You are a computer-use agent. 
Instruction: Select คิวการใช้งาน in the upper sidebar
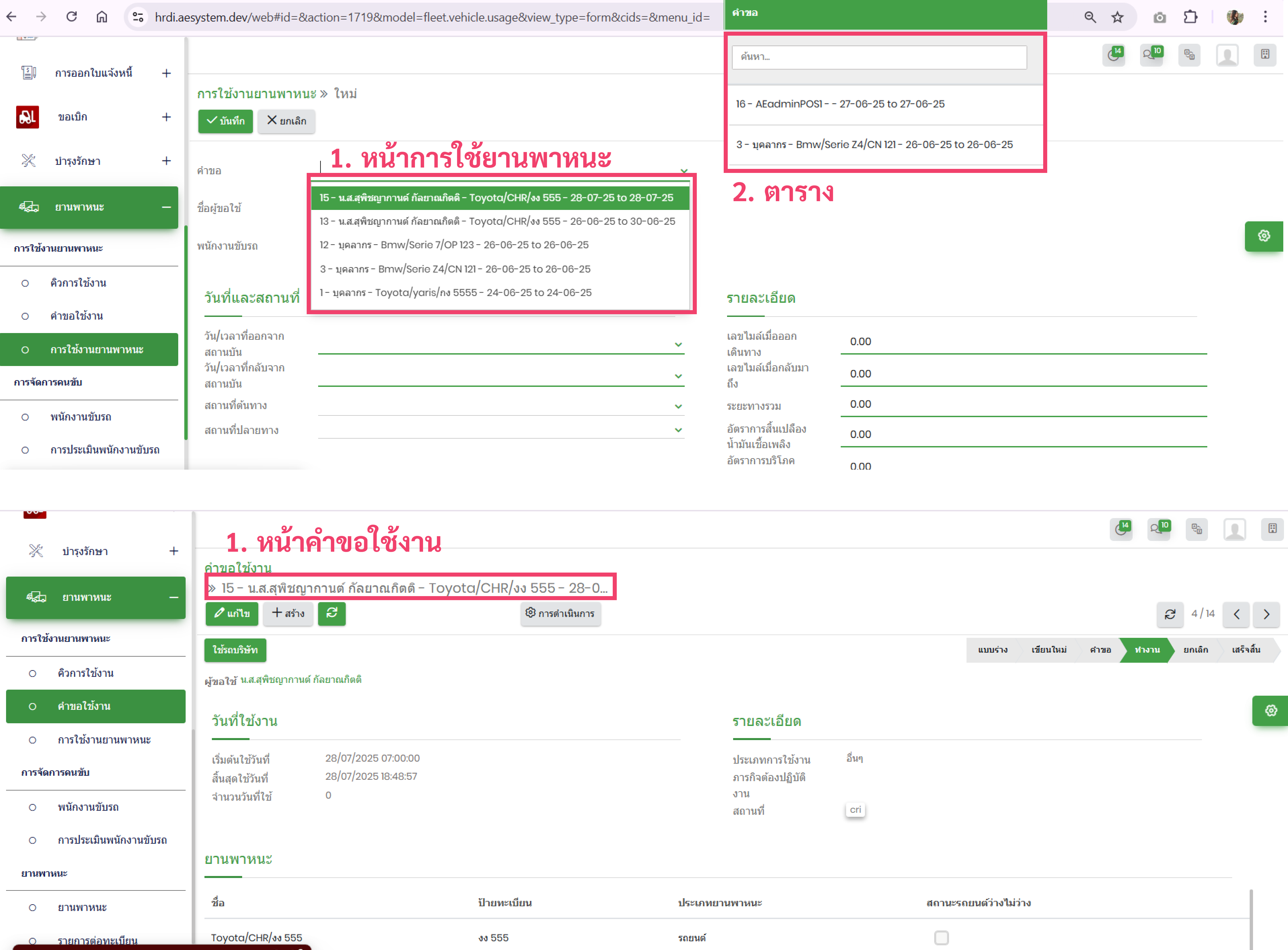coord(78,283)
